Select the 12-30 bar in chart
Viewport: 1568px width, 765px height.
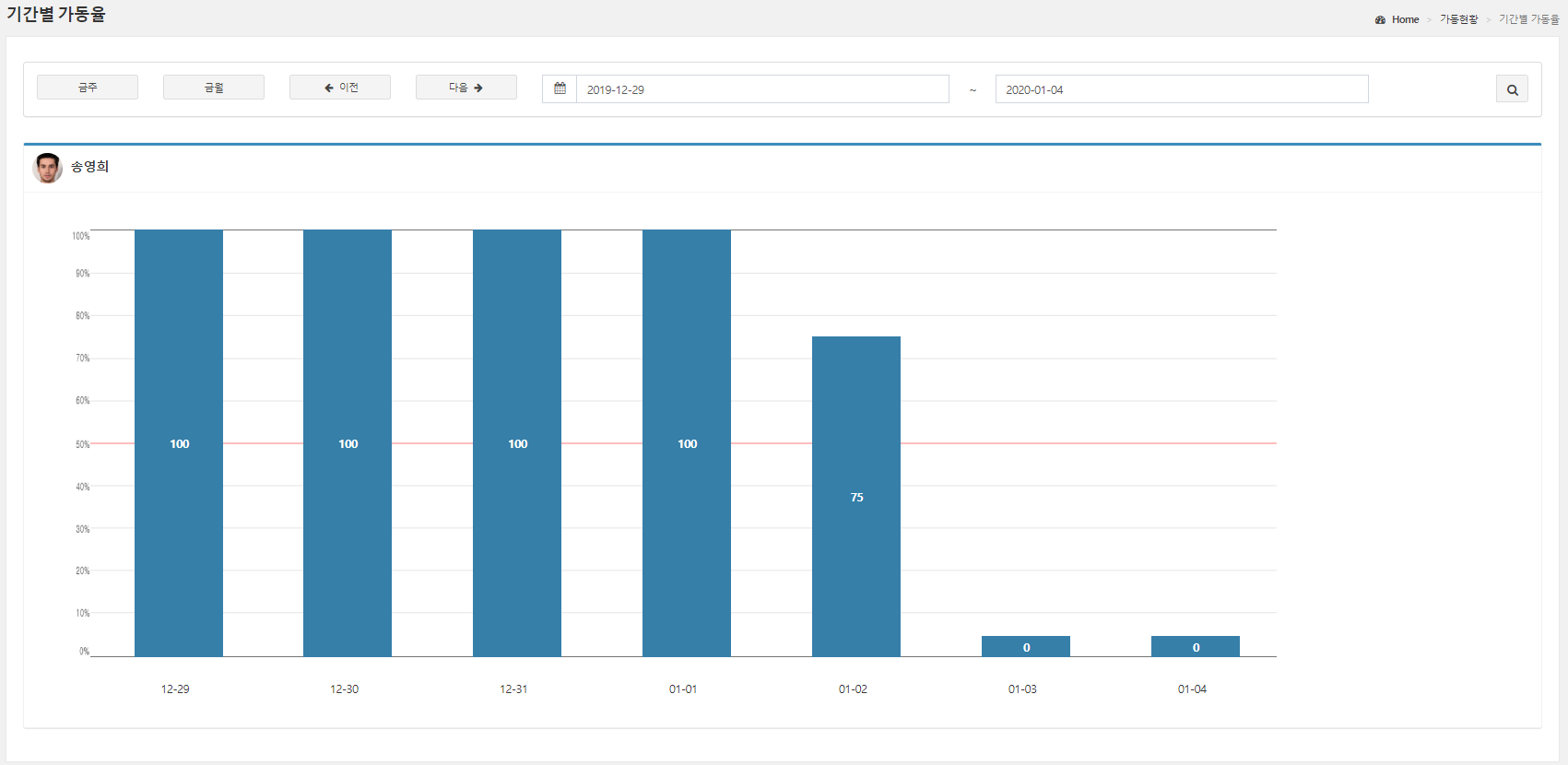tap(348, 442)
